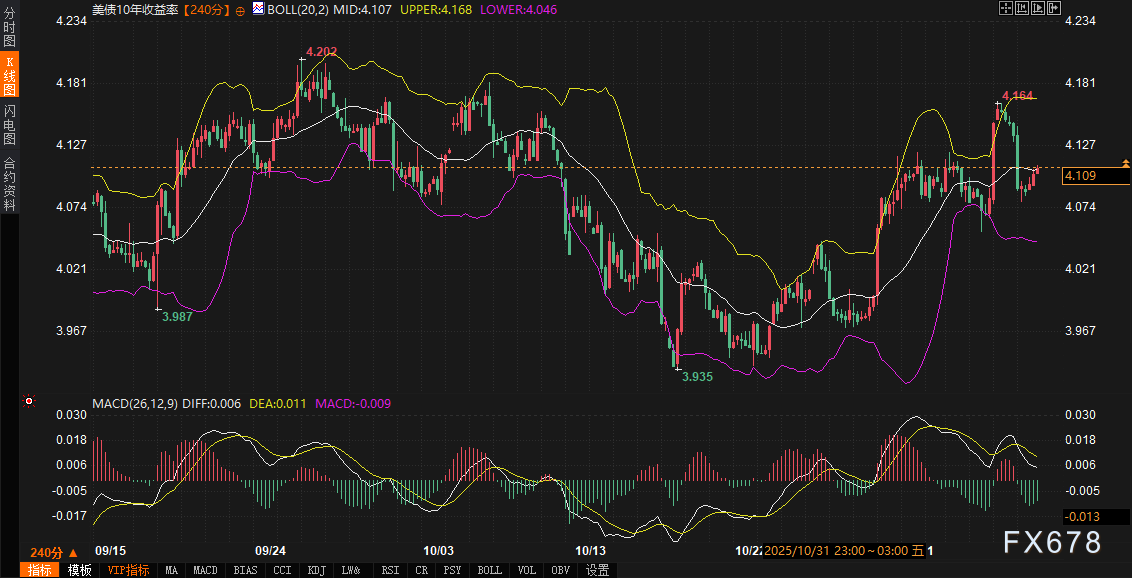Select the K线图 sidebar mode
The image size is (1132, 578).
coord(10,75)
